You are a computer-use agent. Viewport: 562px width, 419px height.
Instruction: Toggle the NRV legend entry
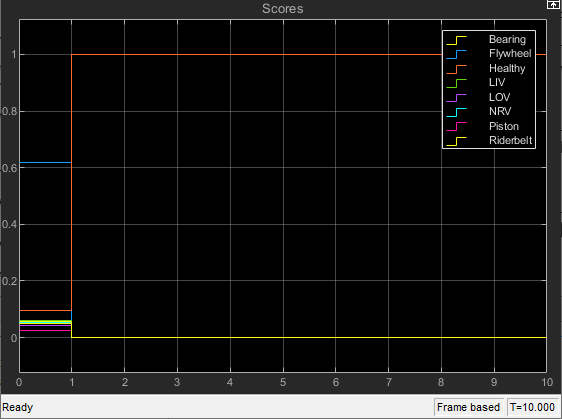(x=500, y=111)
